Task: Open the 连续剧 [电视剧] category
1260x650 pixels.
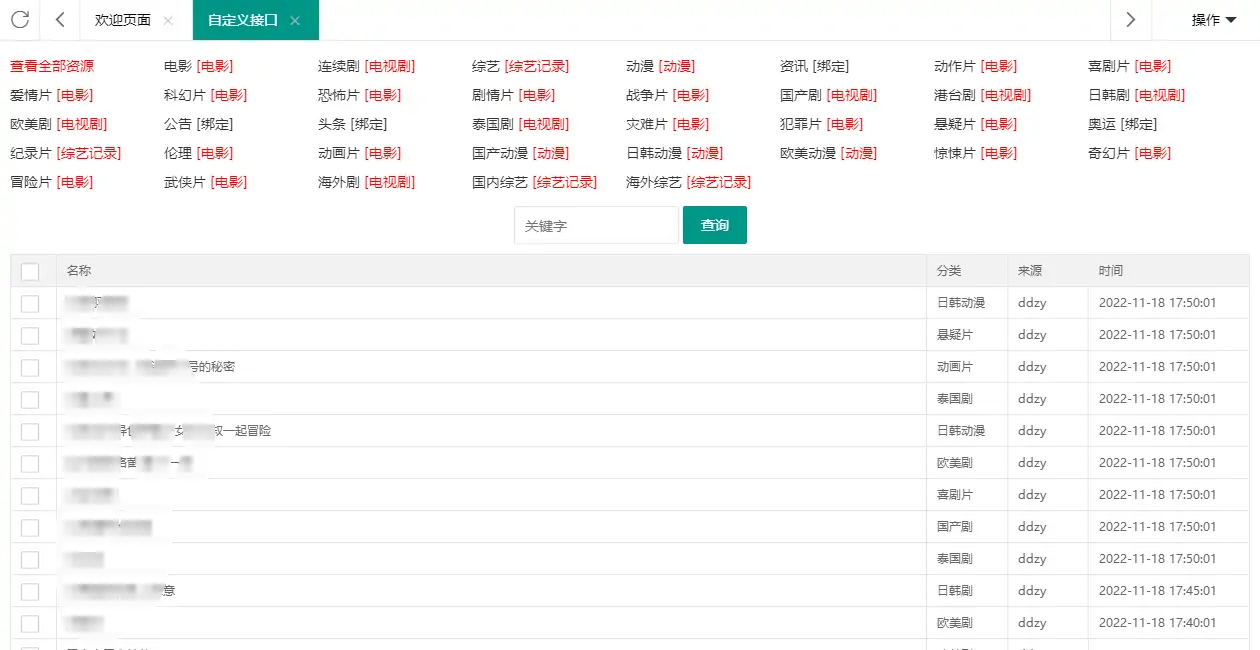Action: pos(365,66)
